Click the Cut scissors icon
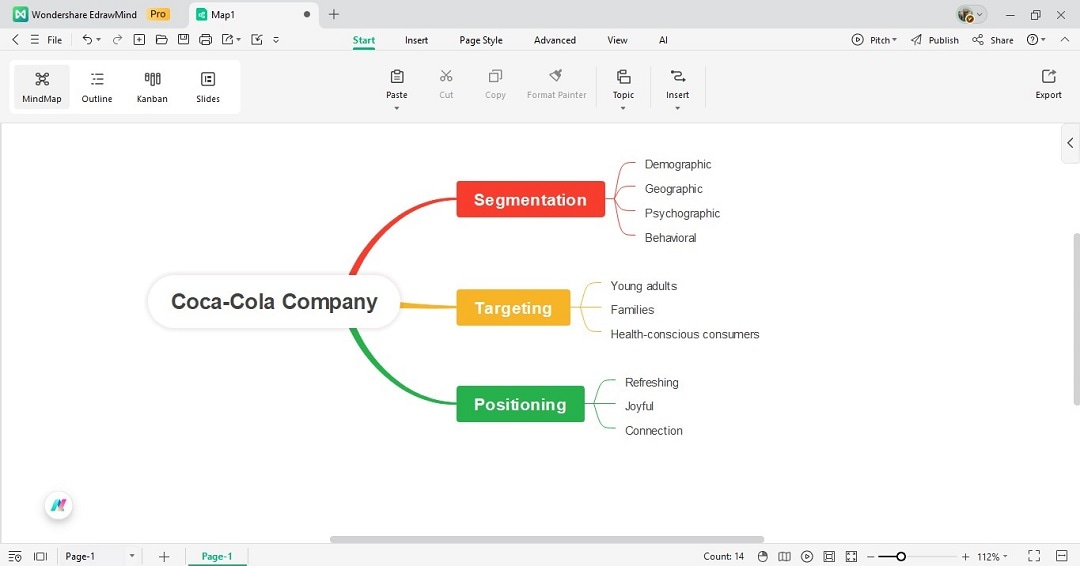Image resolution: width=1080 pixels, height=566 pixels. pyautogui.click(x=446, y=76)
